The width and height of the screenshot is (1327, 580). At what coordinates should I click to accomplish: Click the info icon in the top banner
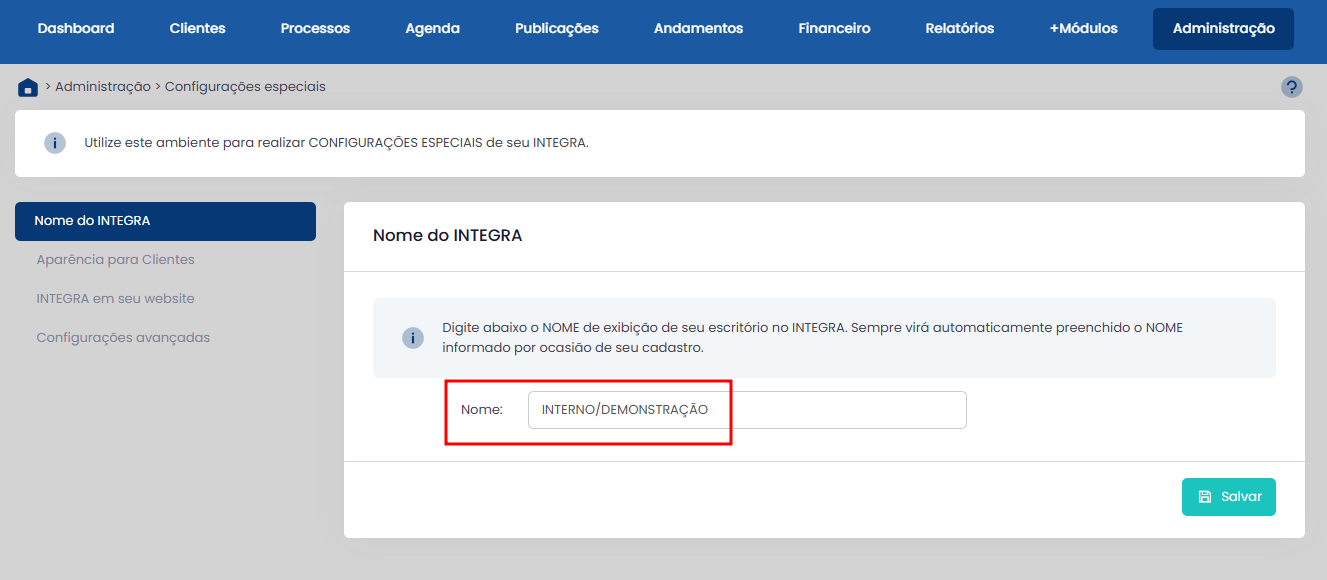click(x=55, y=143)
